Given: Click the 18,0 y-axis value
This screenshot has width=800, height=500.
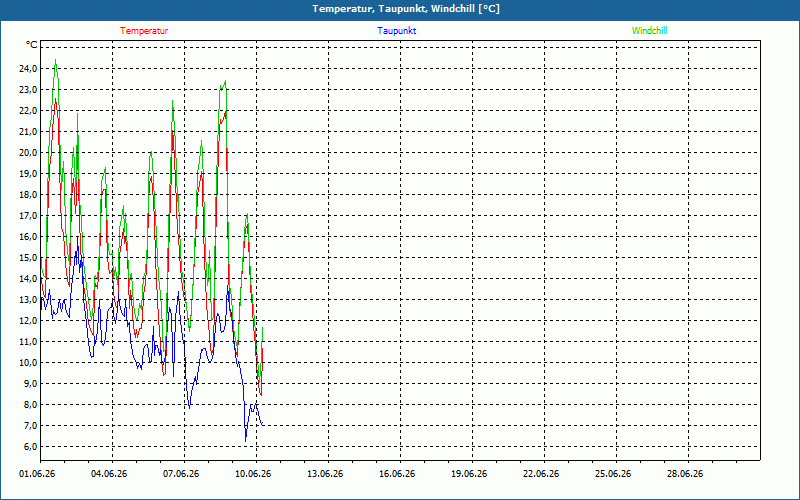Looking at the screenshot, I should click(28, 194).
